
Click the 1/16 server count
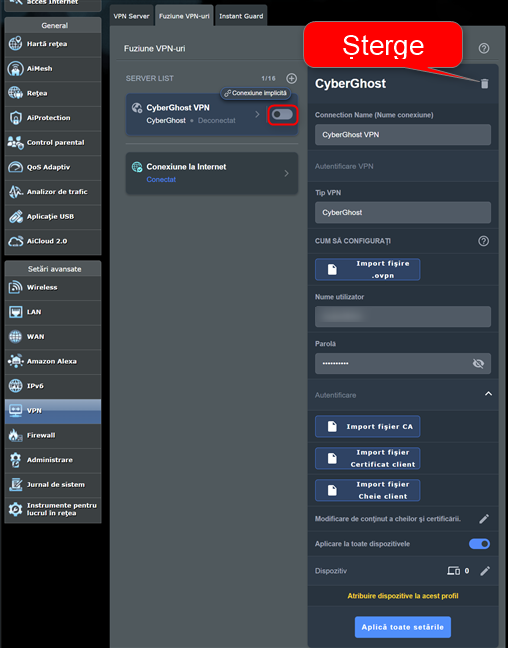point(268,78)
